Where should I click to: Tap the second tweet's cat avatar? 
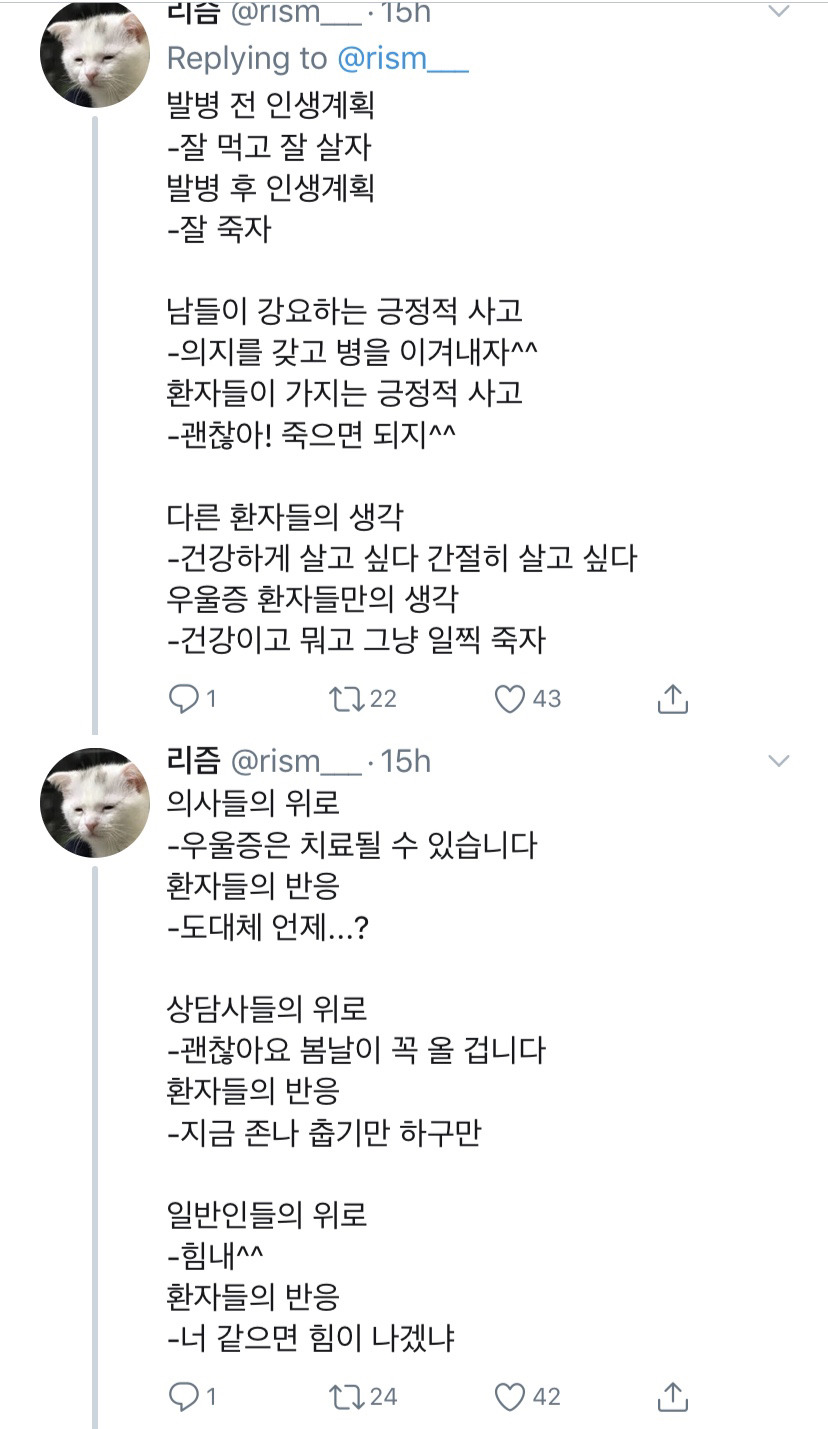(x=95, y=803)
